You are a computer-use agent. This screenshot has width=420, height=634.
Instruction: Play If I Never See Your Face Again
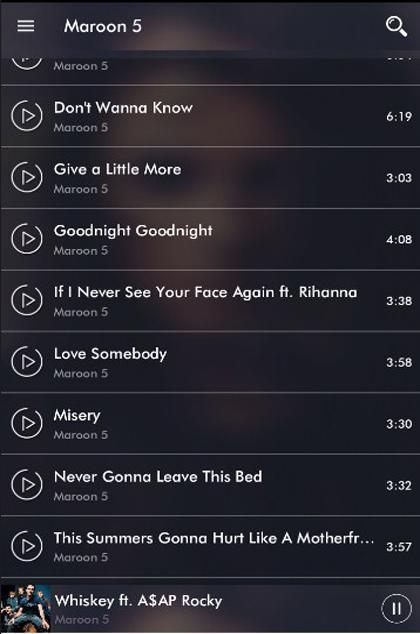(x=27, y=300)
